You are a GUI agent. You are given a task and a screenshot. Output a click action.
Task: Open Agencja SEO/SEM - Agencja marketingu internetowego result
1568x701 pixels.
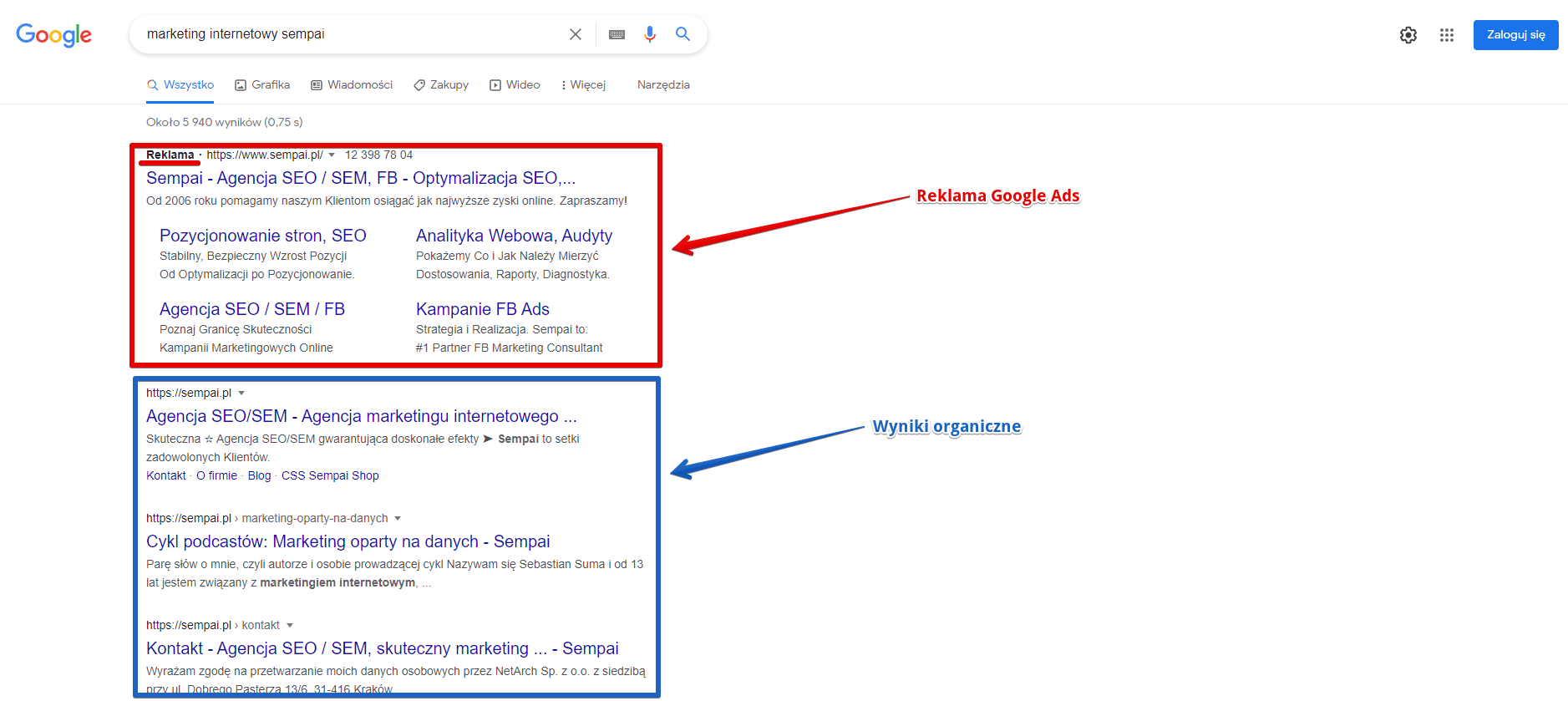pyautogui.click(x=361, y=416)
